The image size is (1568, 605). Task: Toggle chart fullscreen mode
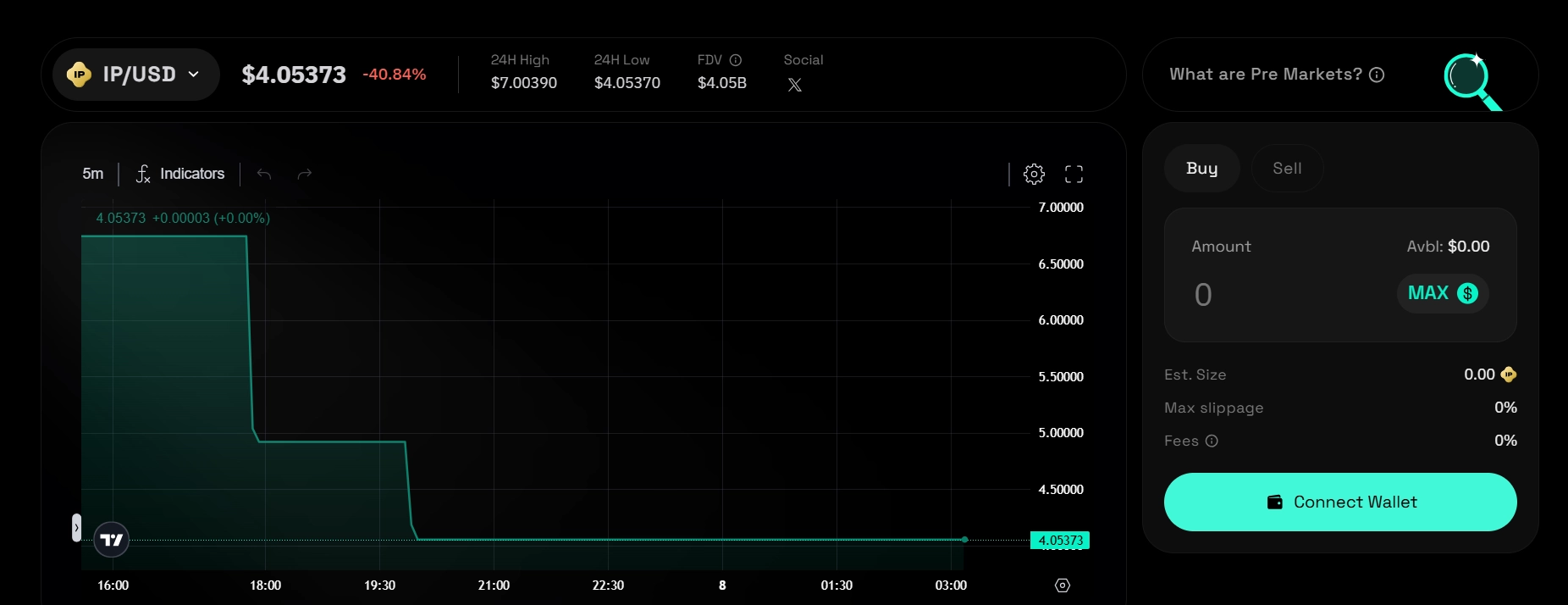click(1074, 174)
